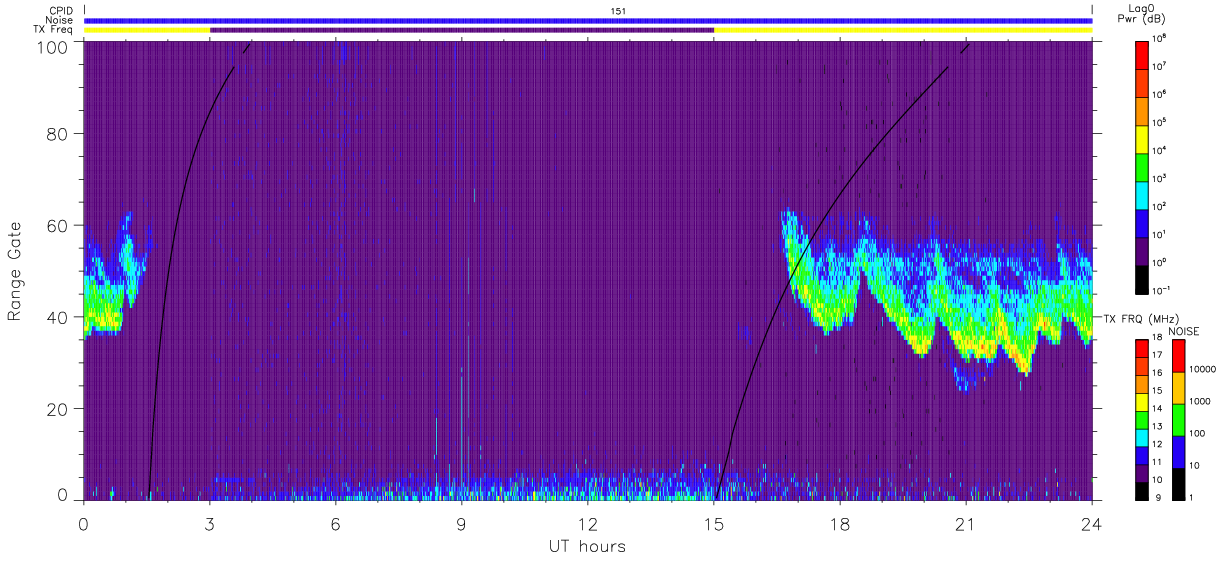Screen dimensions: 1228x567
Task: Click the red segment of Lag0 Pwr colorbar
Action: tap(1142, 54)
